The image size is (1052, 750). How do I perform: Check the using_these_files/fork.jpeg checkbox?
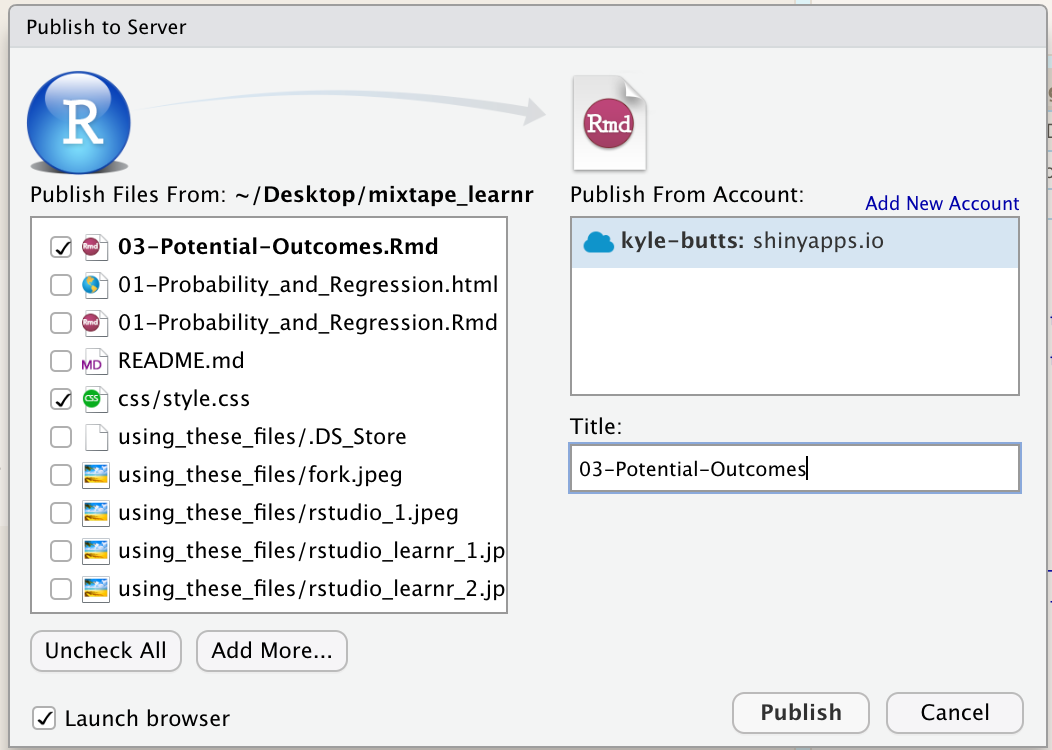click(x=61, y=475)
